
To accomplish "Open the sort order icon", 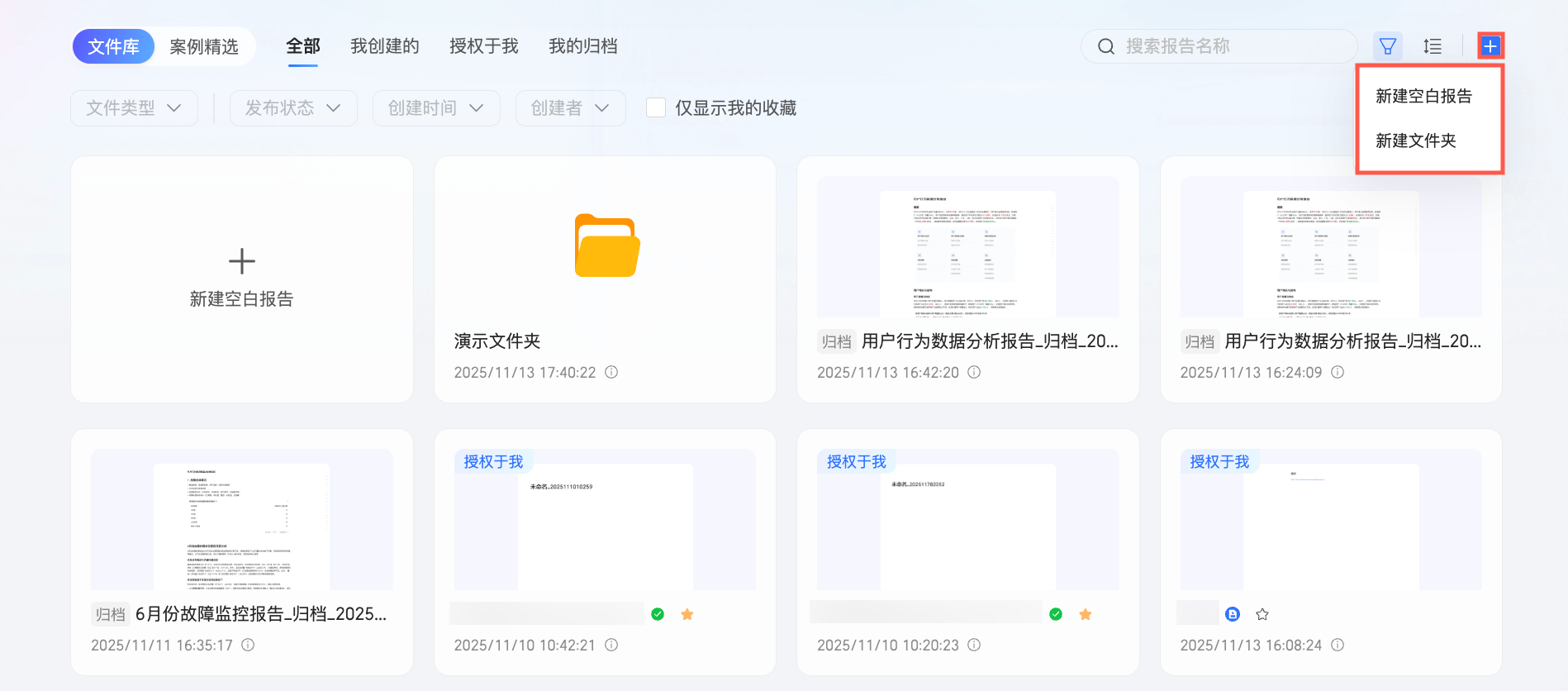I will coord(1433,46).
